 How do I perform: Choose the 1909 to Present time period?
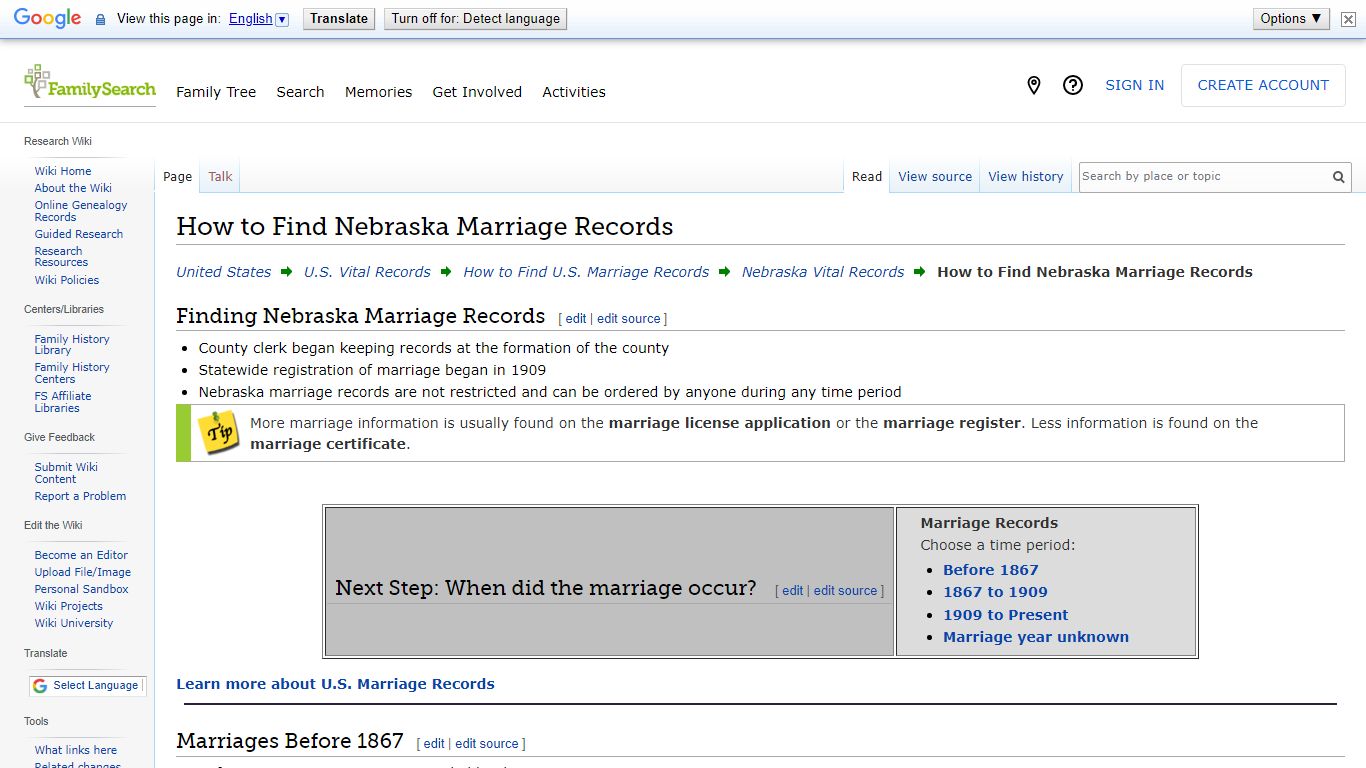tap(1006, 615)
